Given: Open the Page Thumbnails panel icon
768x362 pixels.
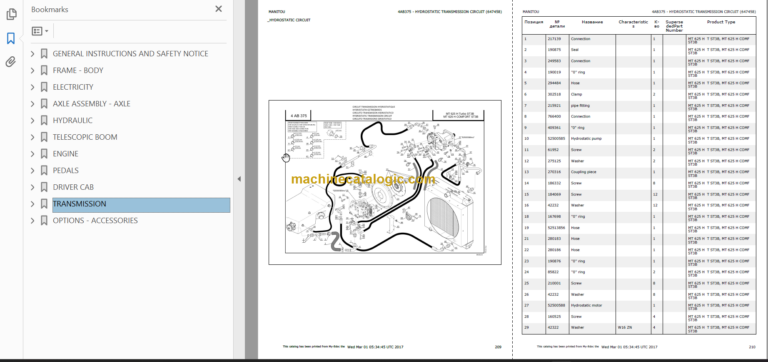Looking at the screenshot, I should 11,15.
